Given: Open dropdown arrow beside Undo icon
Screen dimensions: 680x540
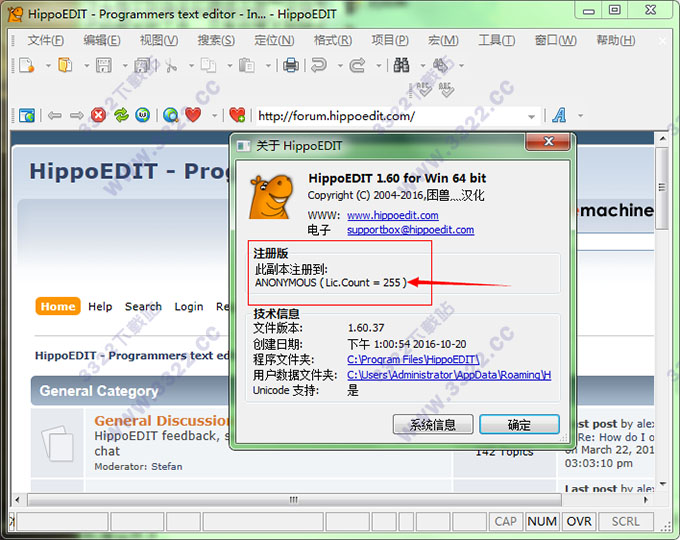Looking at the screenshot, I should click(340, 66).
